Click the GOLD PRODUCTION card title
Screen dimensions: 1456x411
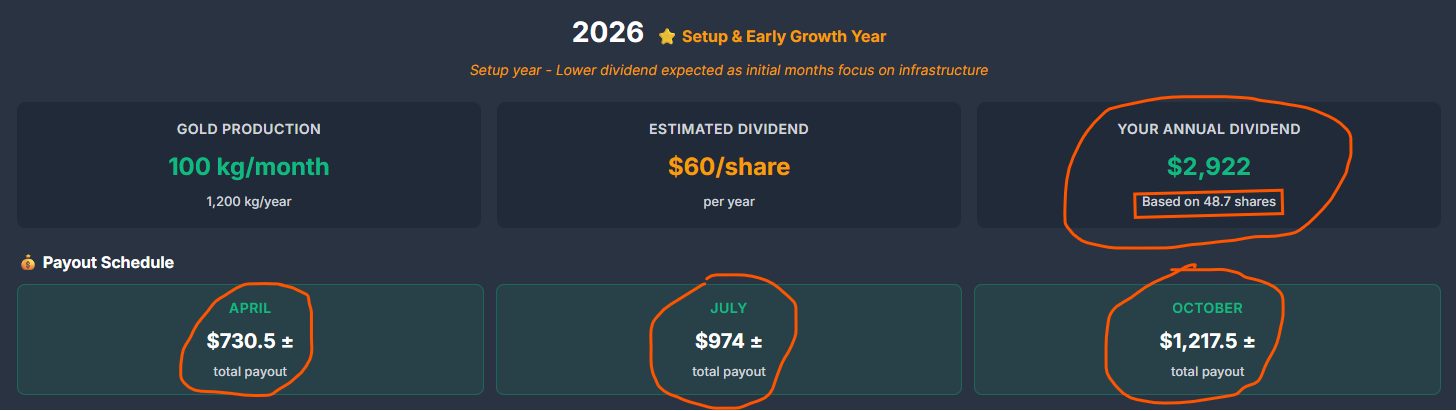click(249, 129)
